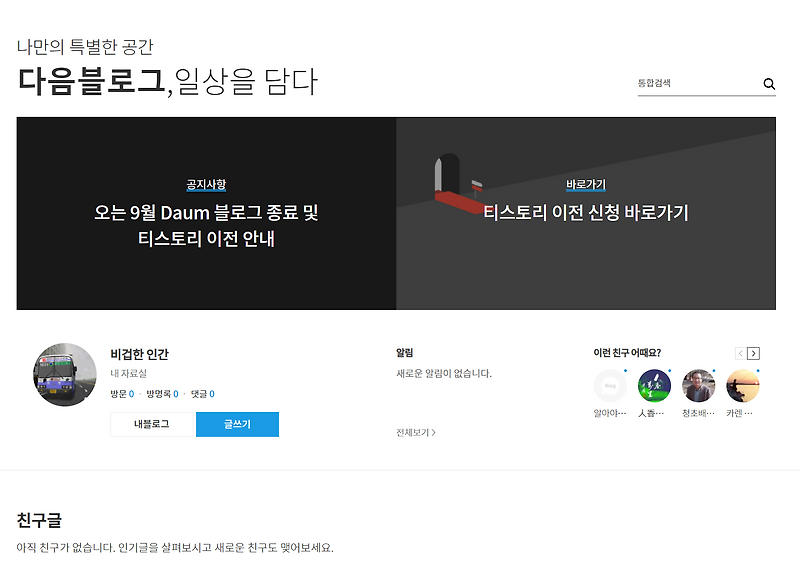Open 전체보기 for notifications
800x567 pixels.
tap(416, 432)
